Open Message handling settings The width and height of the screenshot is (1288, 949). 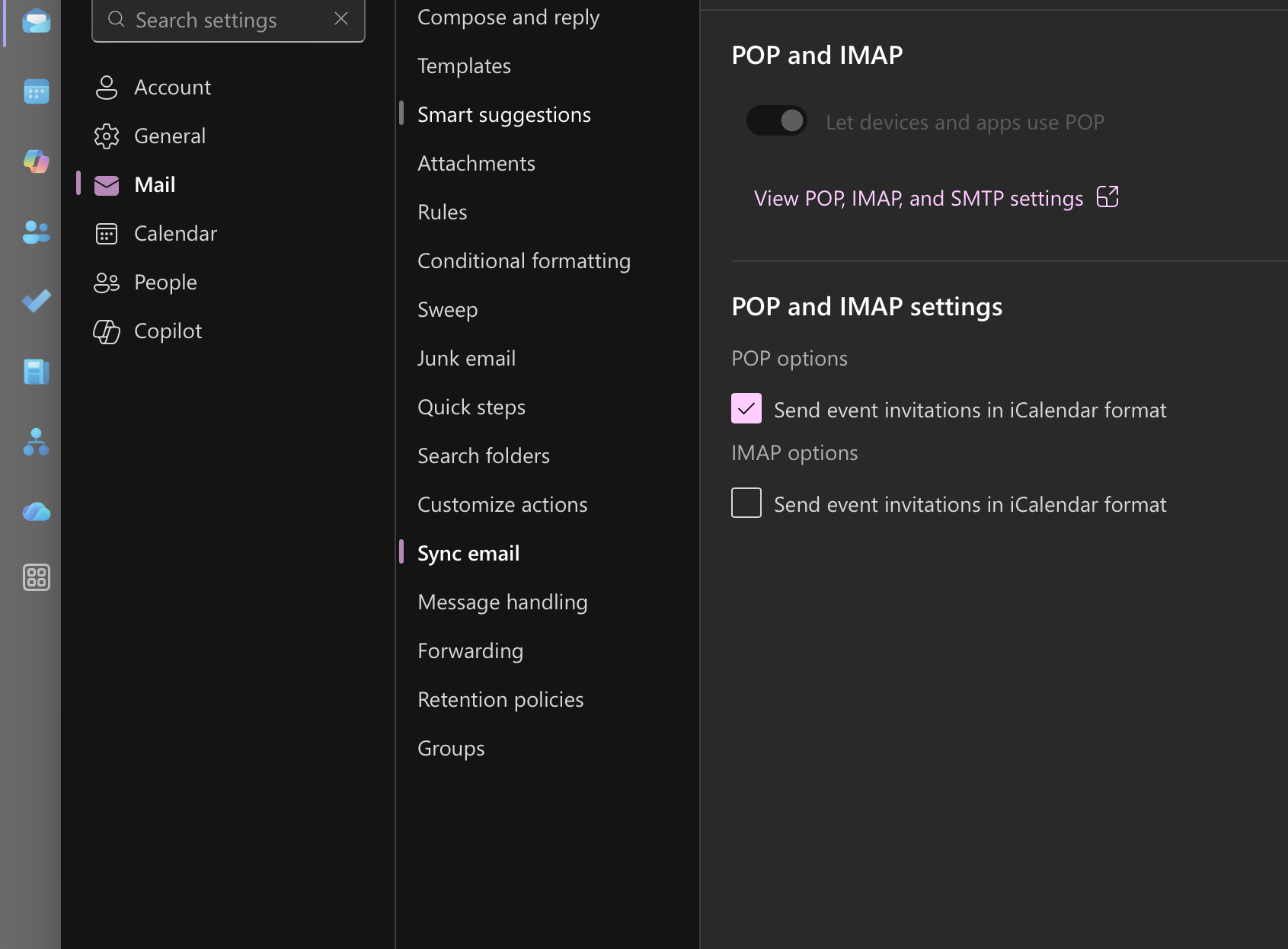pos(502,602)
